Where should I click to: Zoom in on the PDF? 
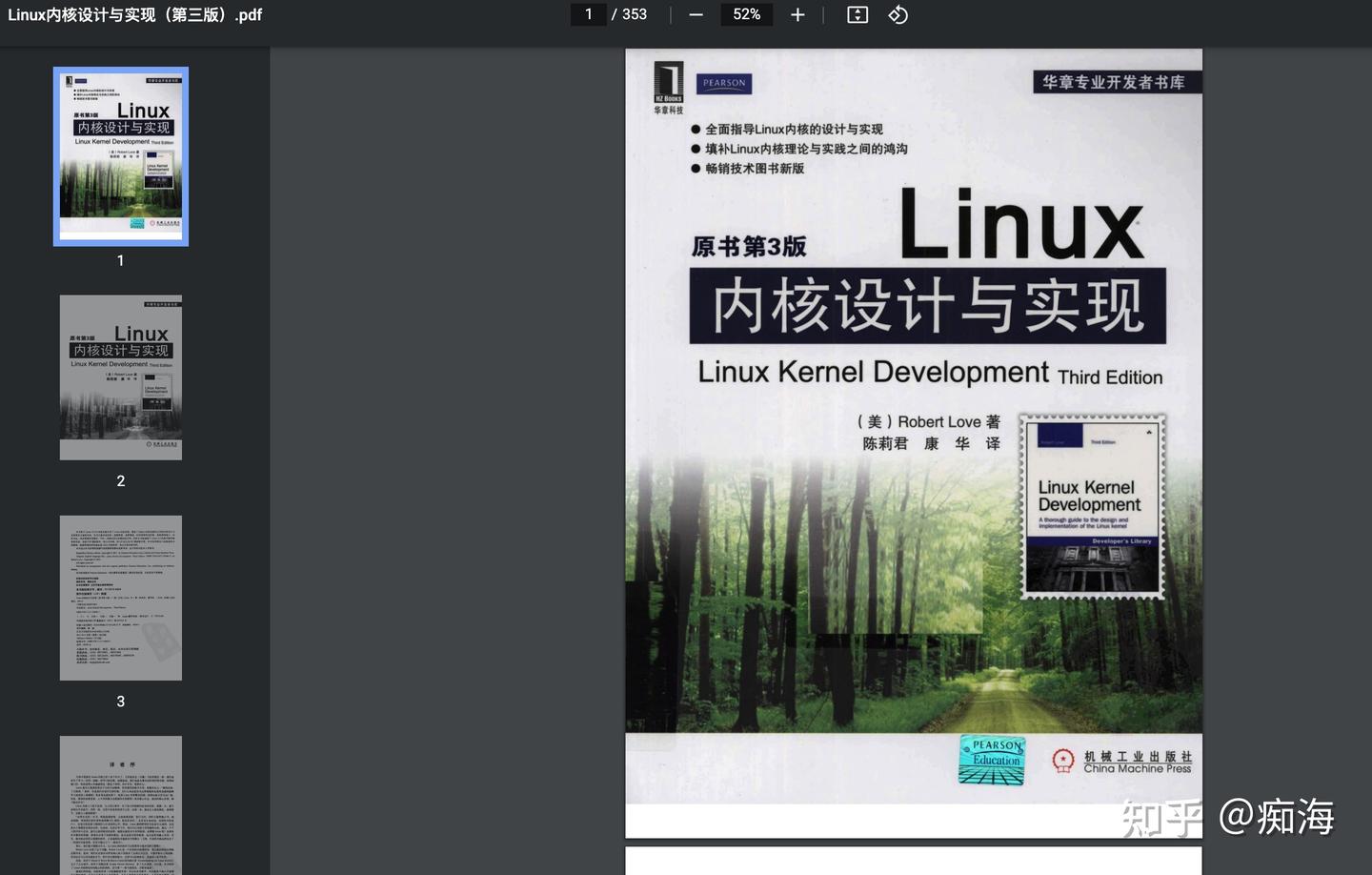[x=797, y=14]
